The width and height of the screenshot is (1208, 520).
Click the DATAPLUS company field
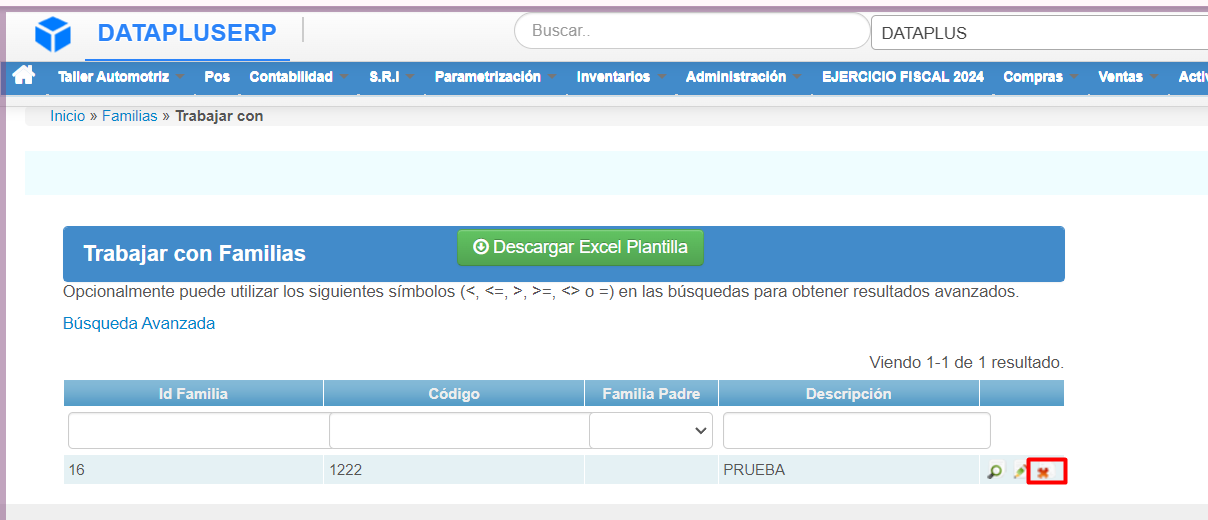1039,33
